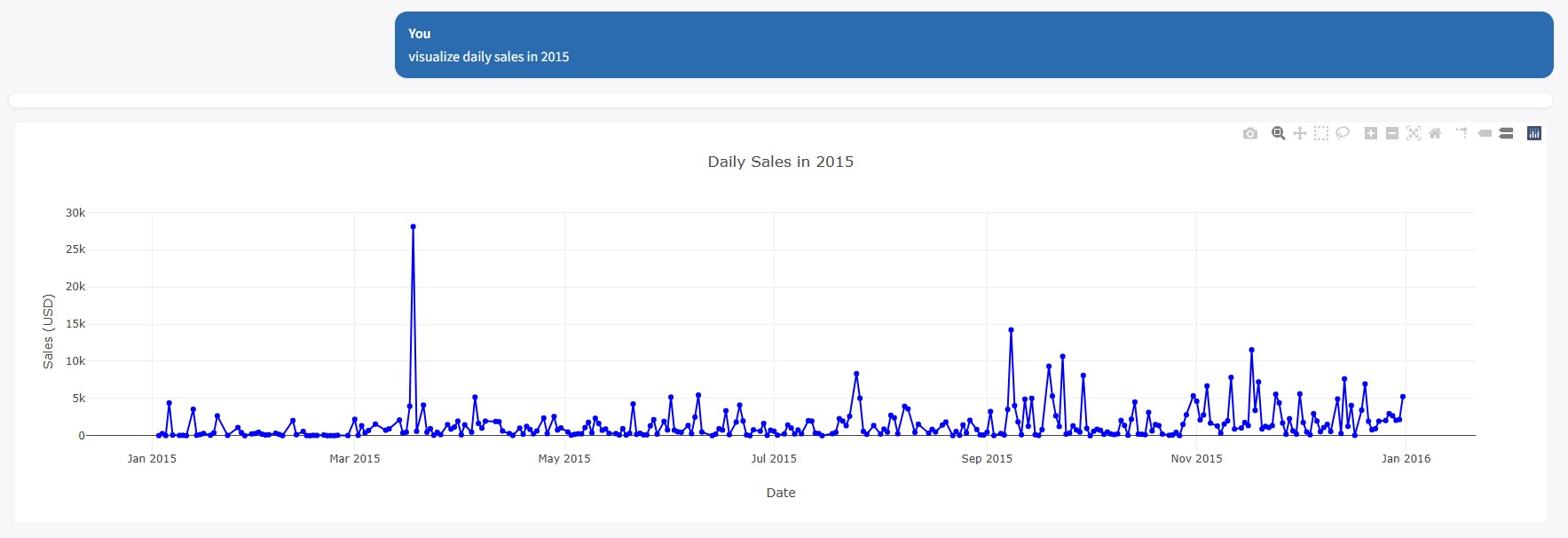The image size is (1568, 538).
Task: Zoom out using the minus icon
Action: [x=1392, y=133]
